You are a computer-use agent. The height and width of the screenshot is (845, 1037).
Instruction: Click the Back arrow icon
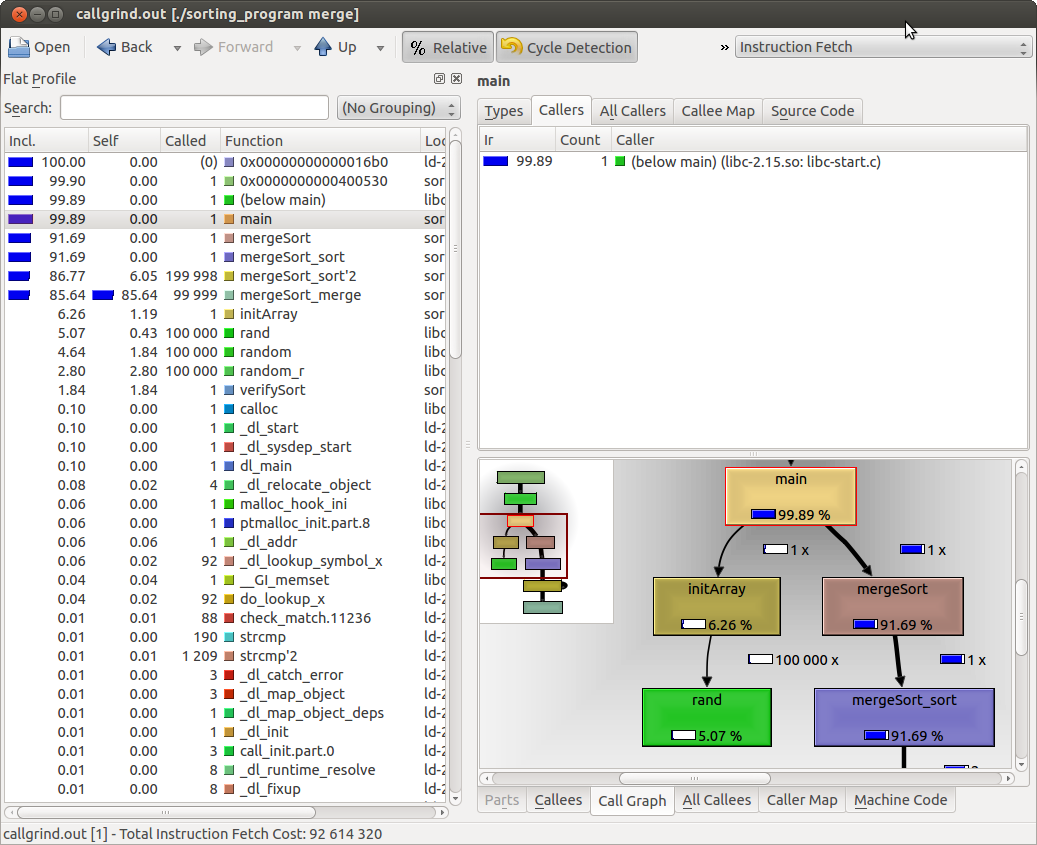point(107,47)
